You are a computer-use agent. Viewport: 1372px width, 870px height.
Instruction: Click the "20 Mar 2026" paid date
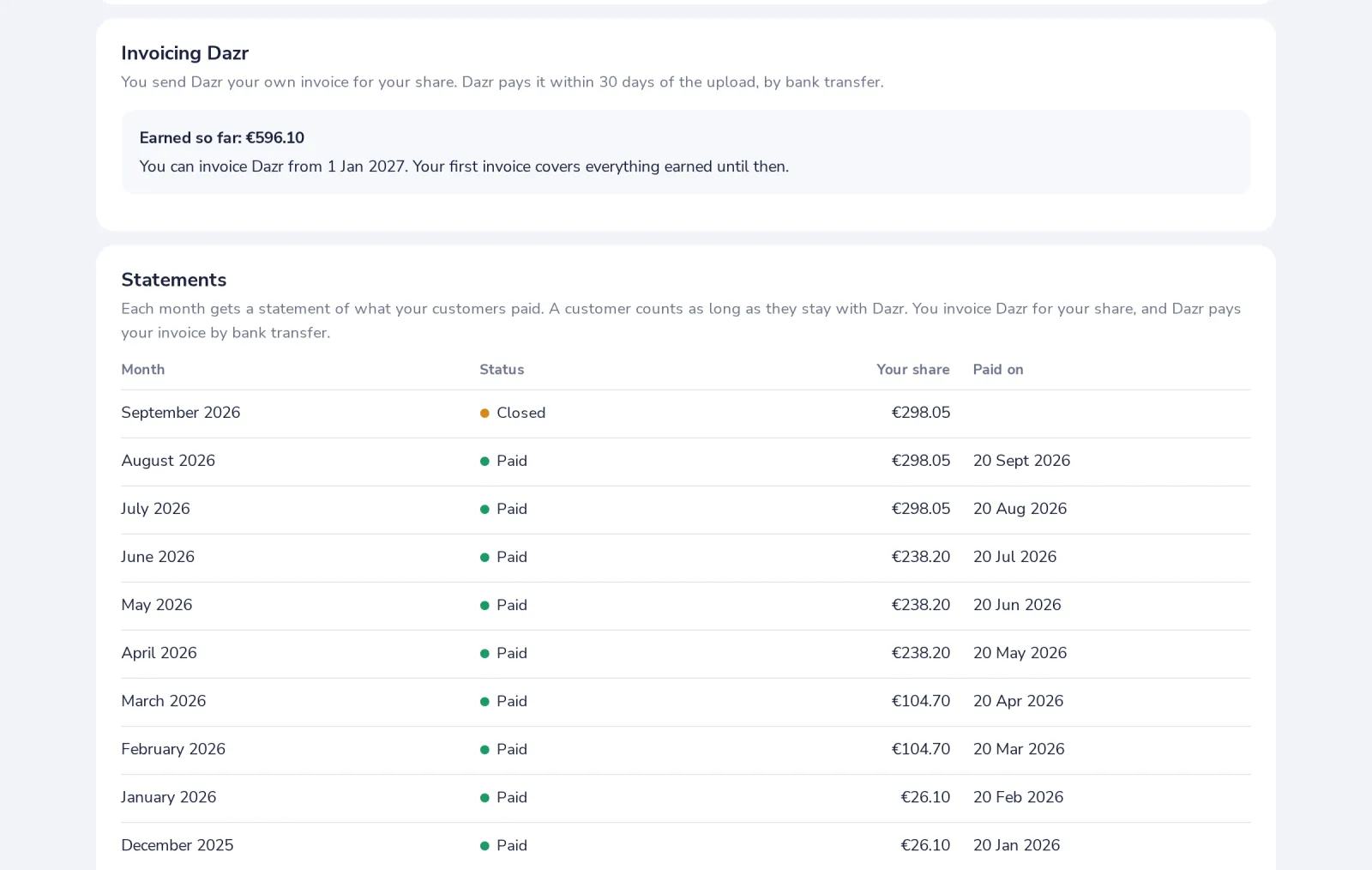(1019, 749)
